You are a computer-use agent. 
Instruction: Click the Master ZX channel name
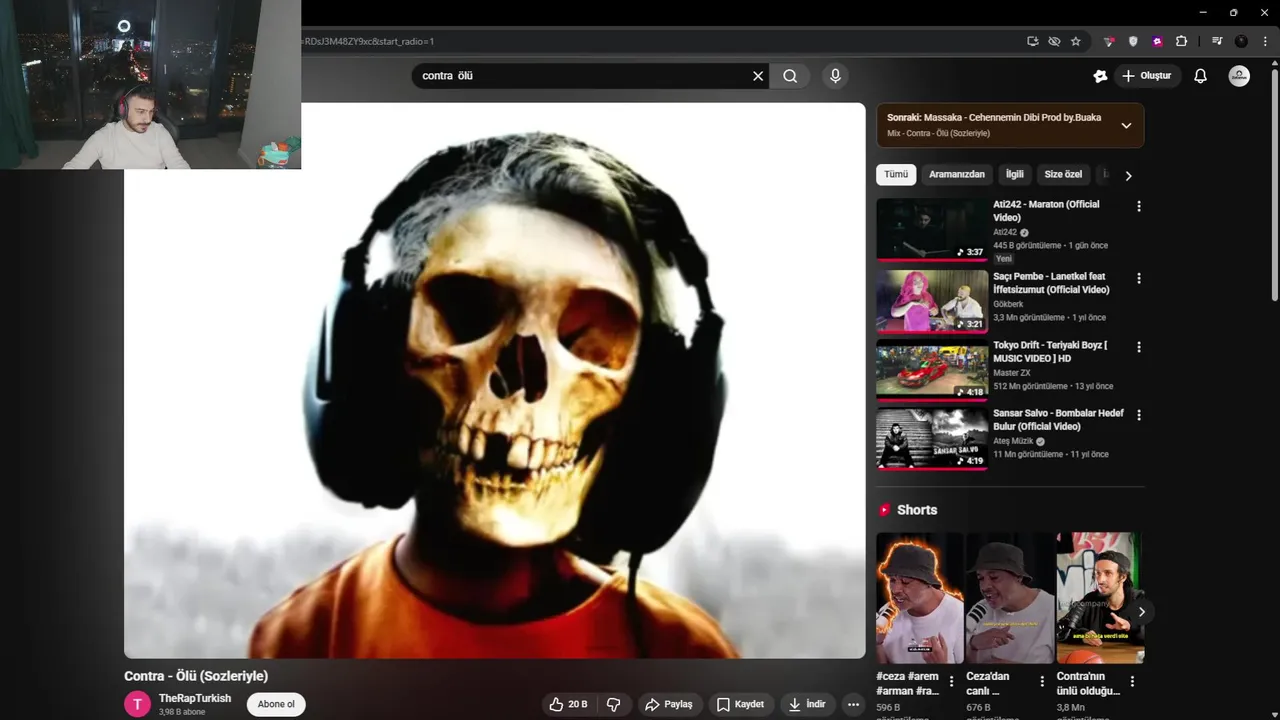coord(1011,373)
